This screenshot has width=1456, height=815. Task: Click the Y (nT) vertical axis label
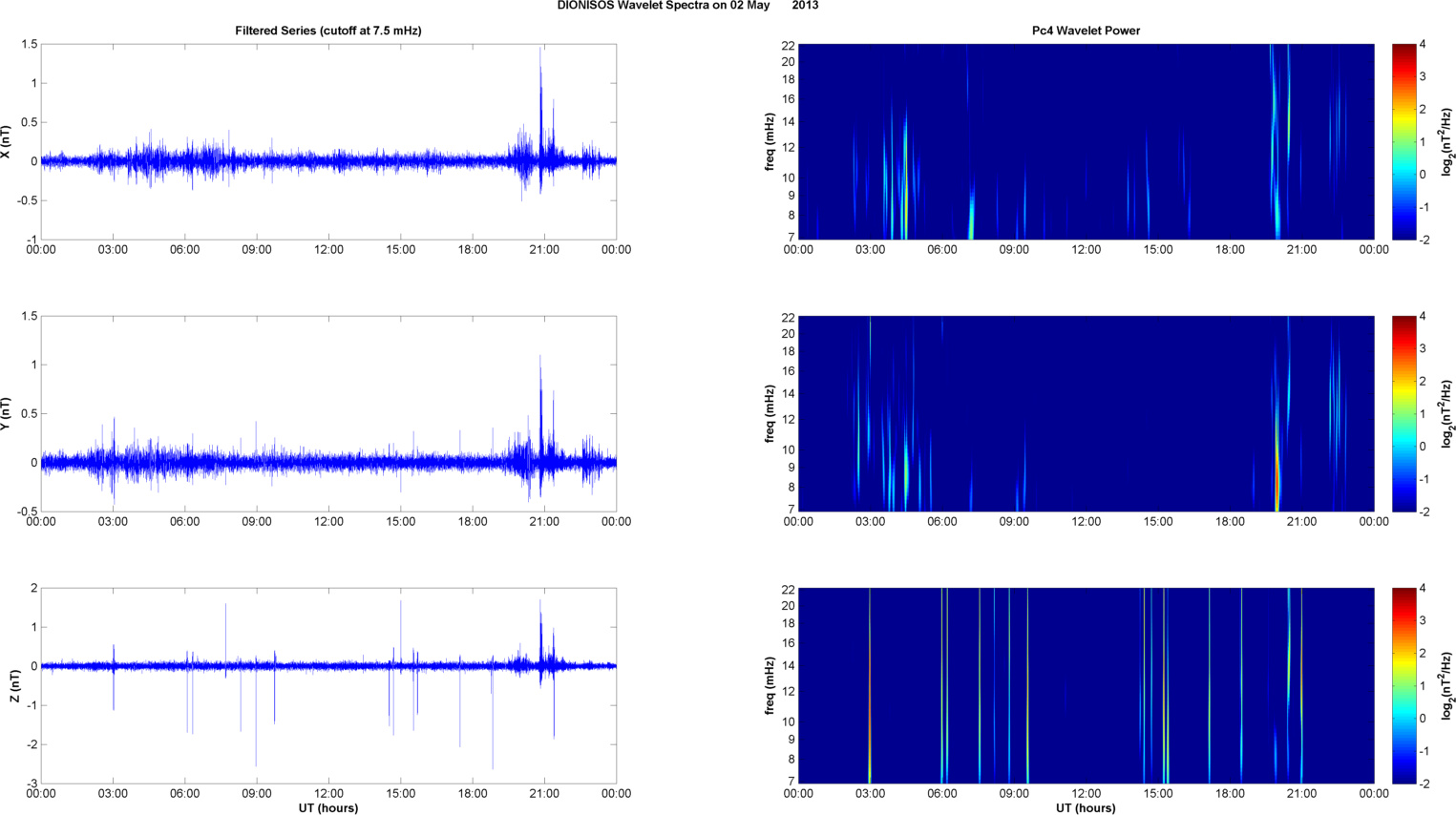(7, 414)
